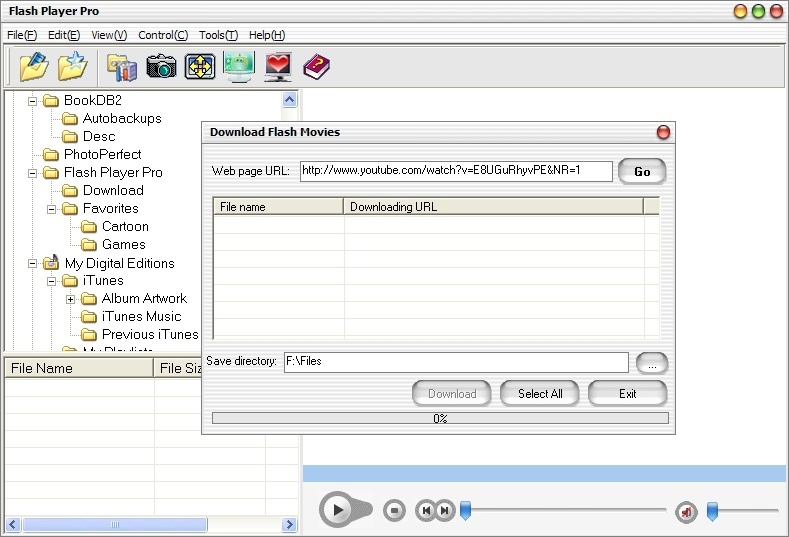The height and width of the screenshot is (537, 789).
Task: Open the View menu
Action: pyautogui.click(x=109, y=35)
